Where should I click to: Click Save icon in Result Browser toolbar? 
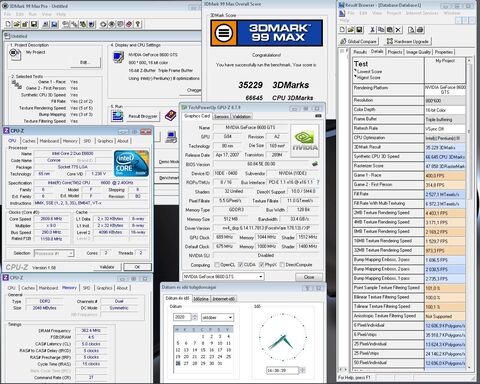click(x=359, y=30)
